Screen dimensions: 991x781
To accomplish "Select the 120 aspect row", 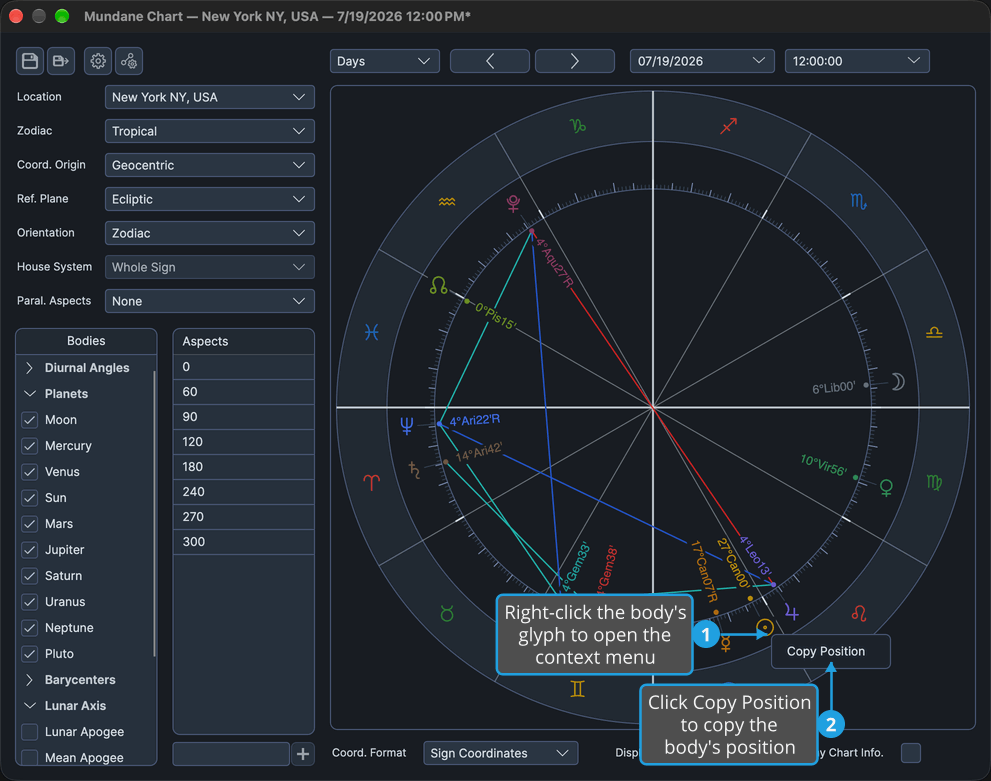I will [x=243, y=442].
